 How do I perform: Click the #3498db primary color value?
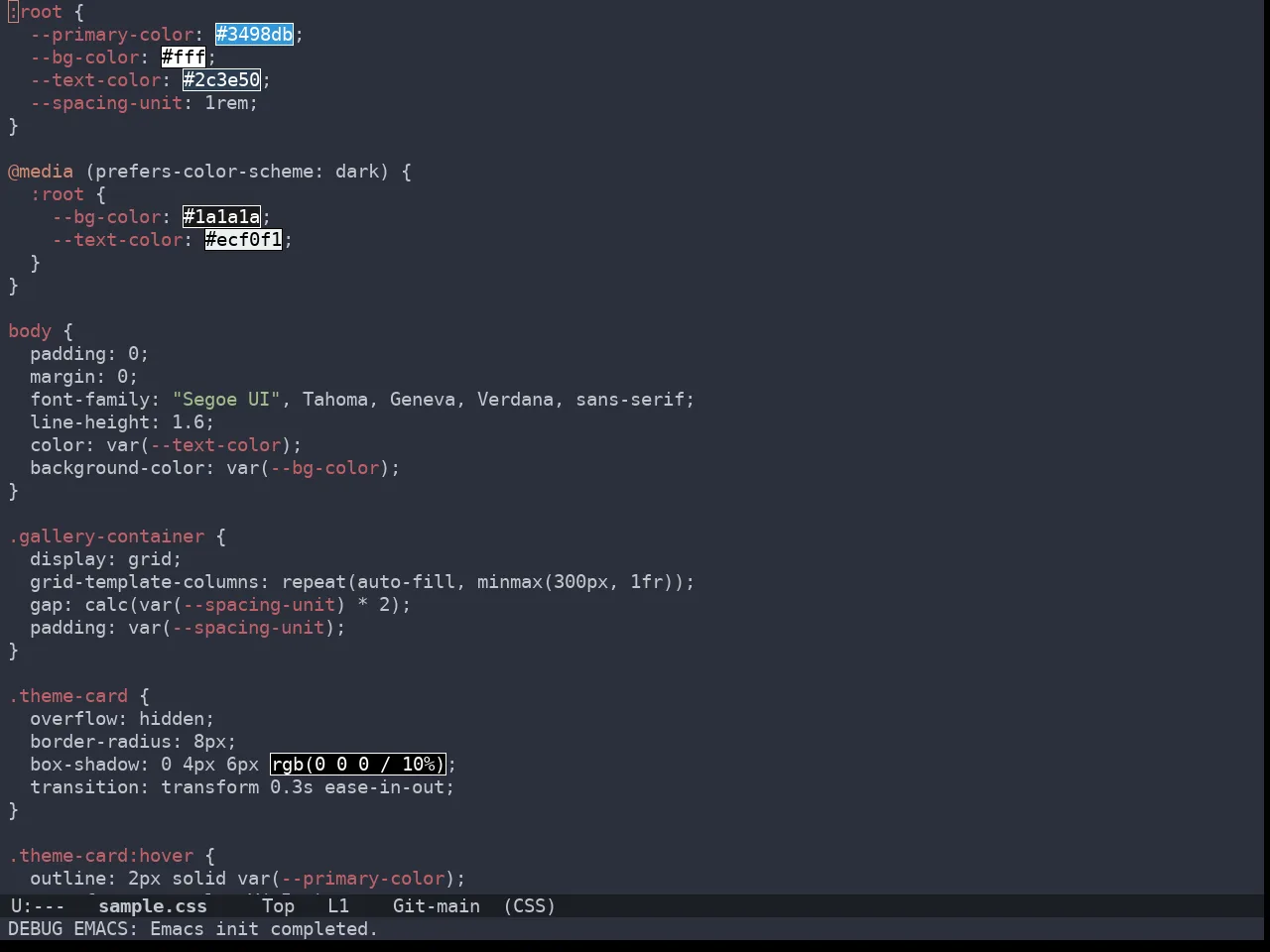click(x=255, y=35)
